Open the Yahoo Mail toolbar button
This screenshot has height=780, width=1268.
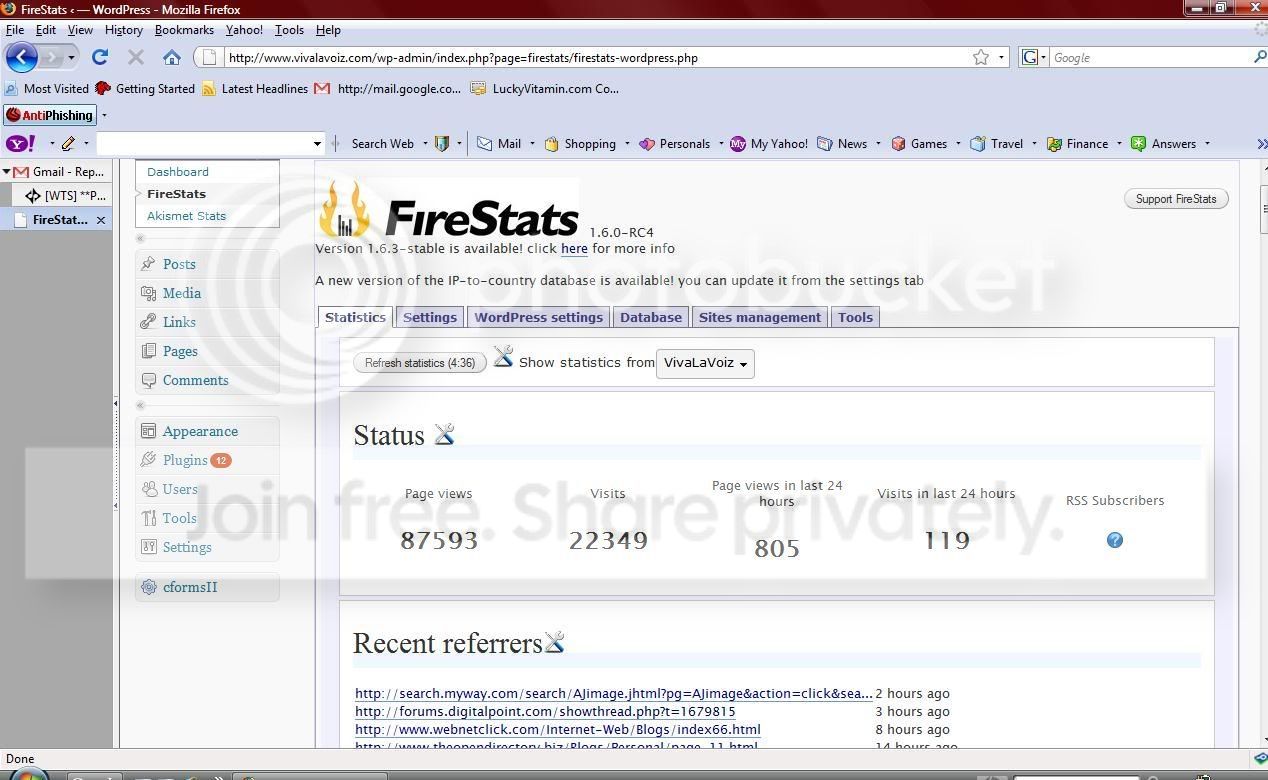(x=499, y=144)
